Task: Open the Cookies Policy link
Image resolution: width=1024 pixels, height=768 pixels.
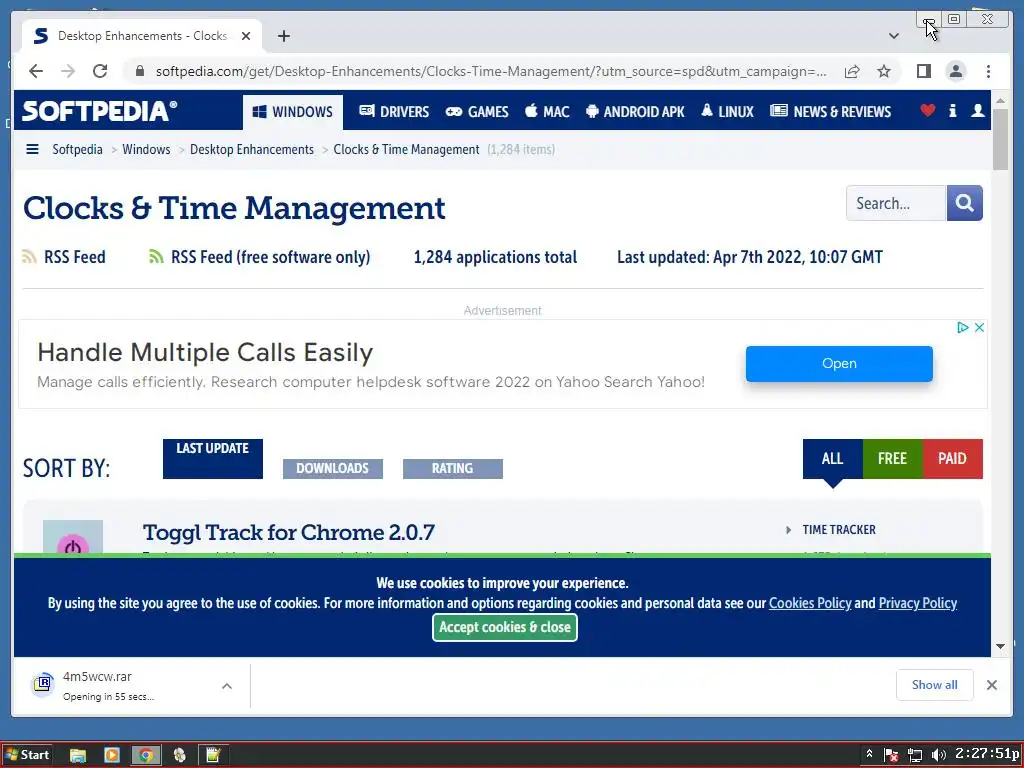Action: [x=810, y=603]
